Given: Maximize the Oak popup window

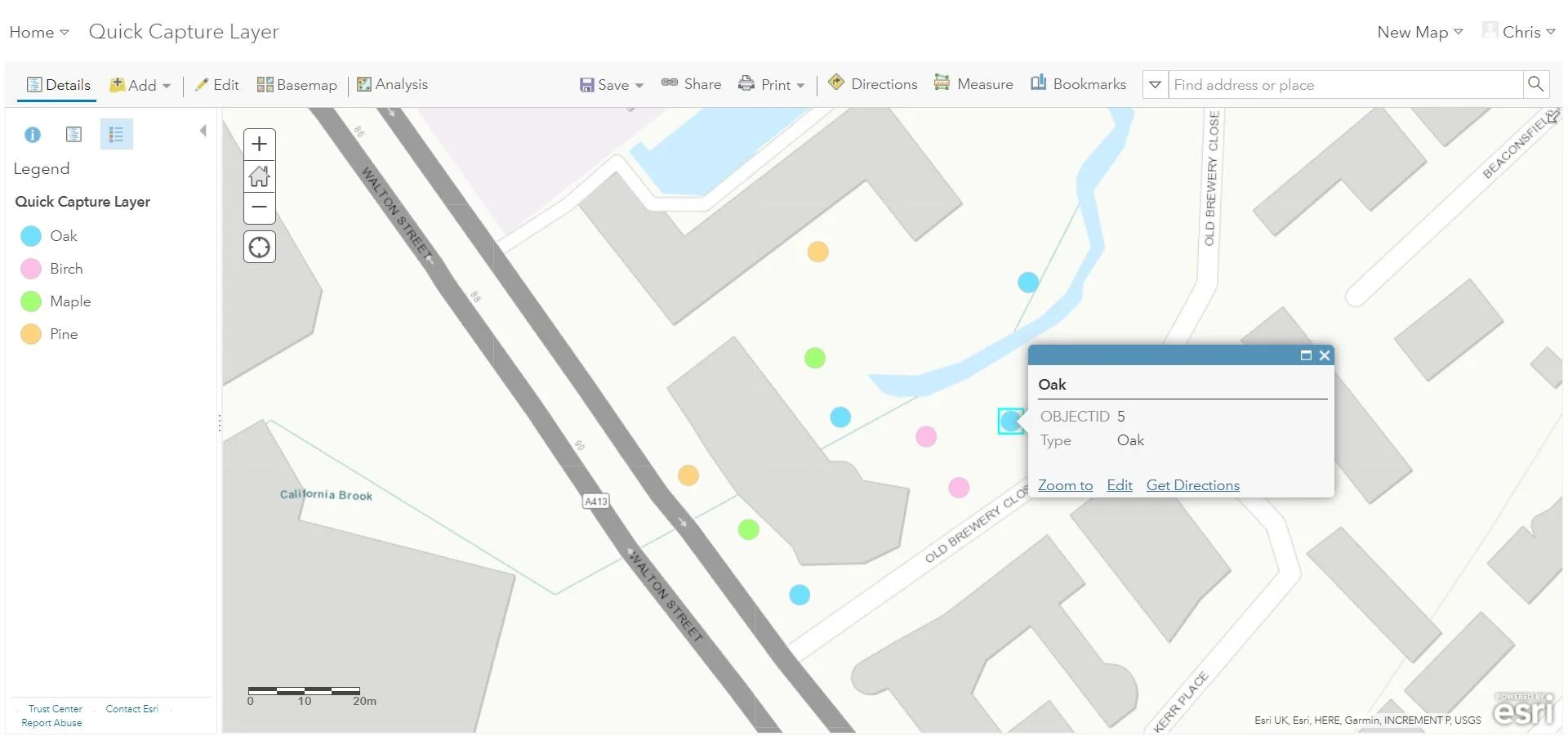Looking at the screenshot, I should (x=1306, y=355).
